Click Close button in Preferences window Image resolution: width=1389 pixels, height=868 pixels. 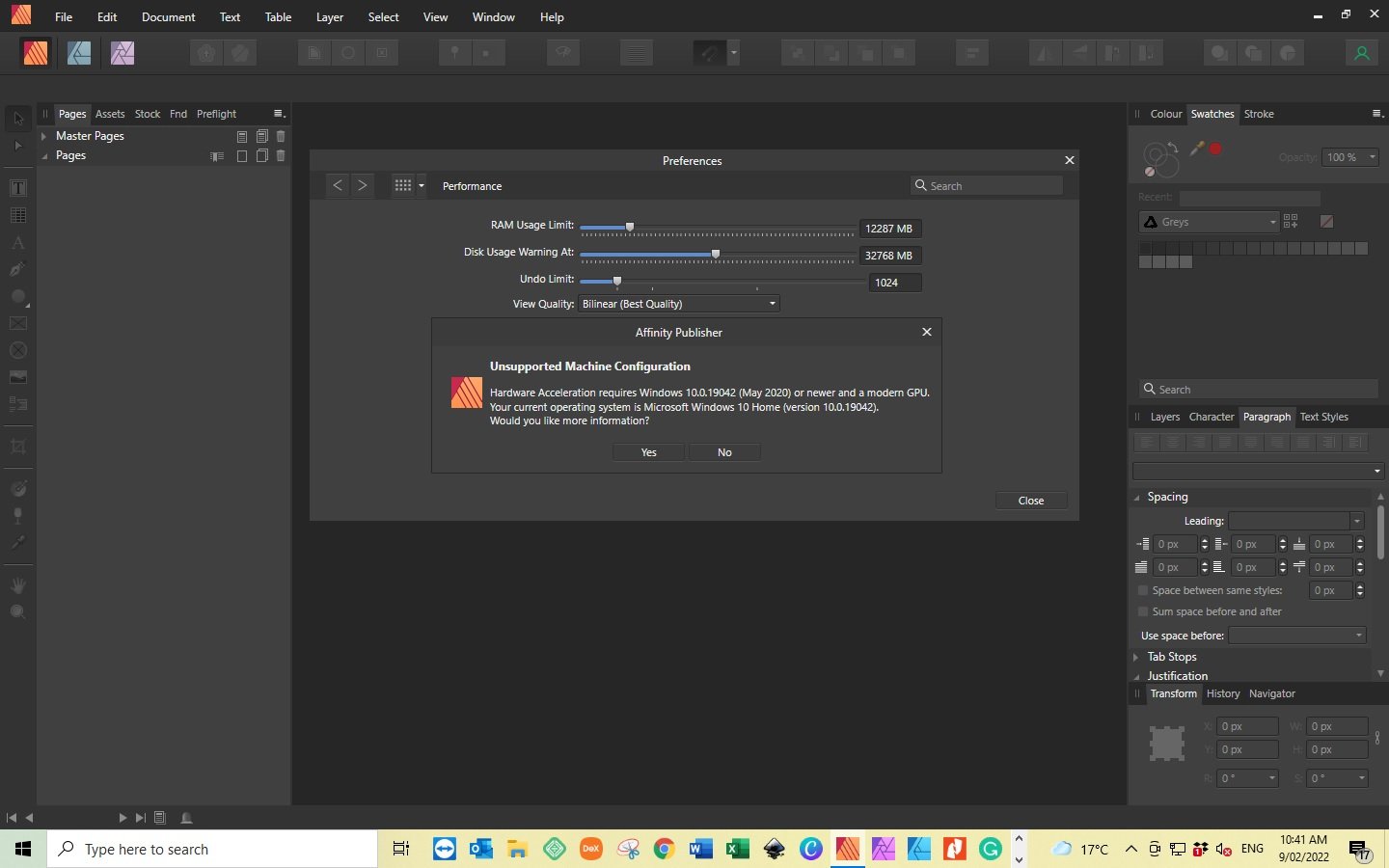click(1031, 501)
